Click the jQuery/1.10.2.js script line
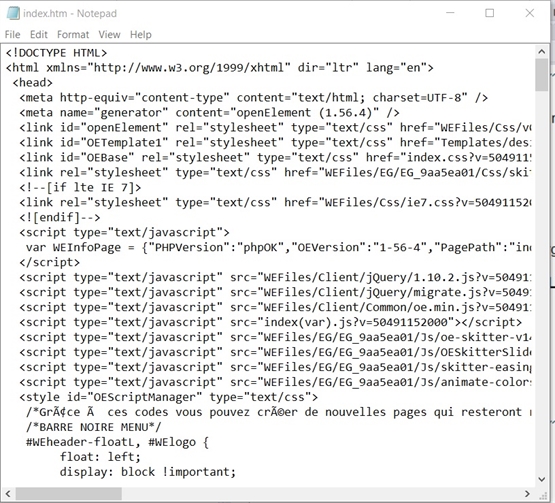The image size is (555, 503). 275,277
